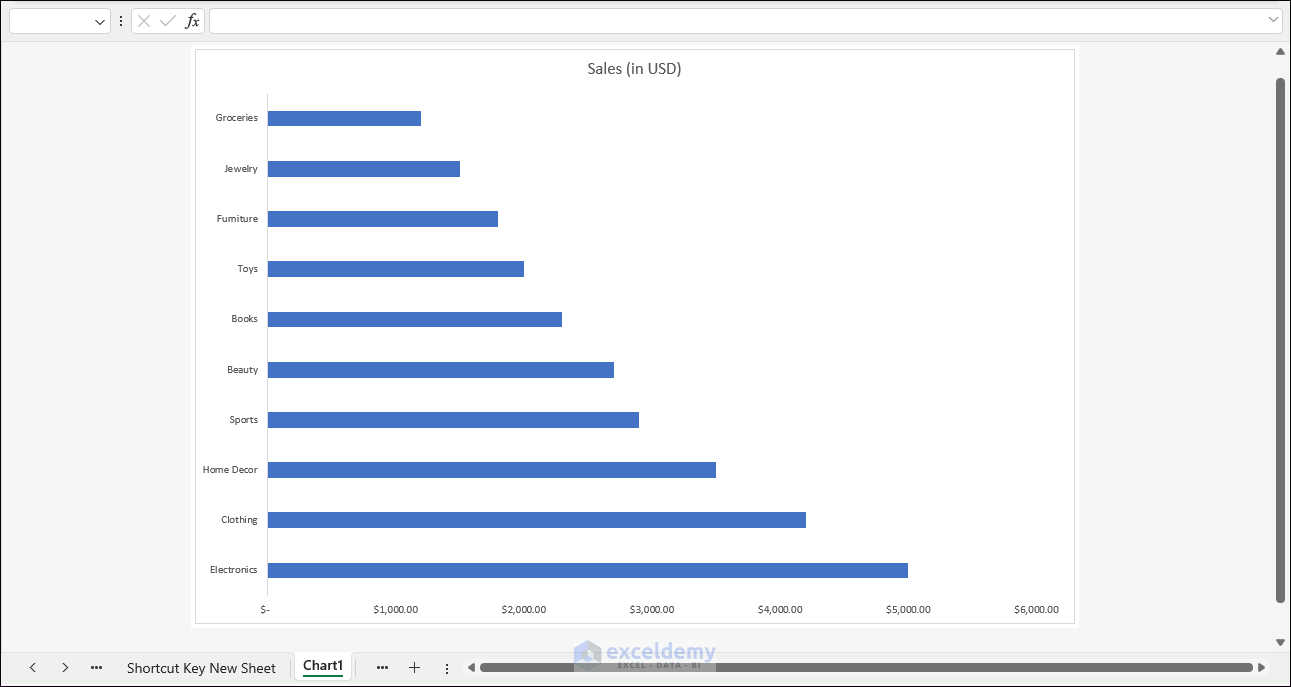The width and height of the screenshot is (1291, 687).
Task: Select the chart title Sales (in USD)
Action: [634, 69]
